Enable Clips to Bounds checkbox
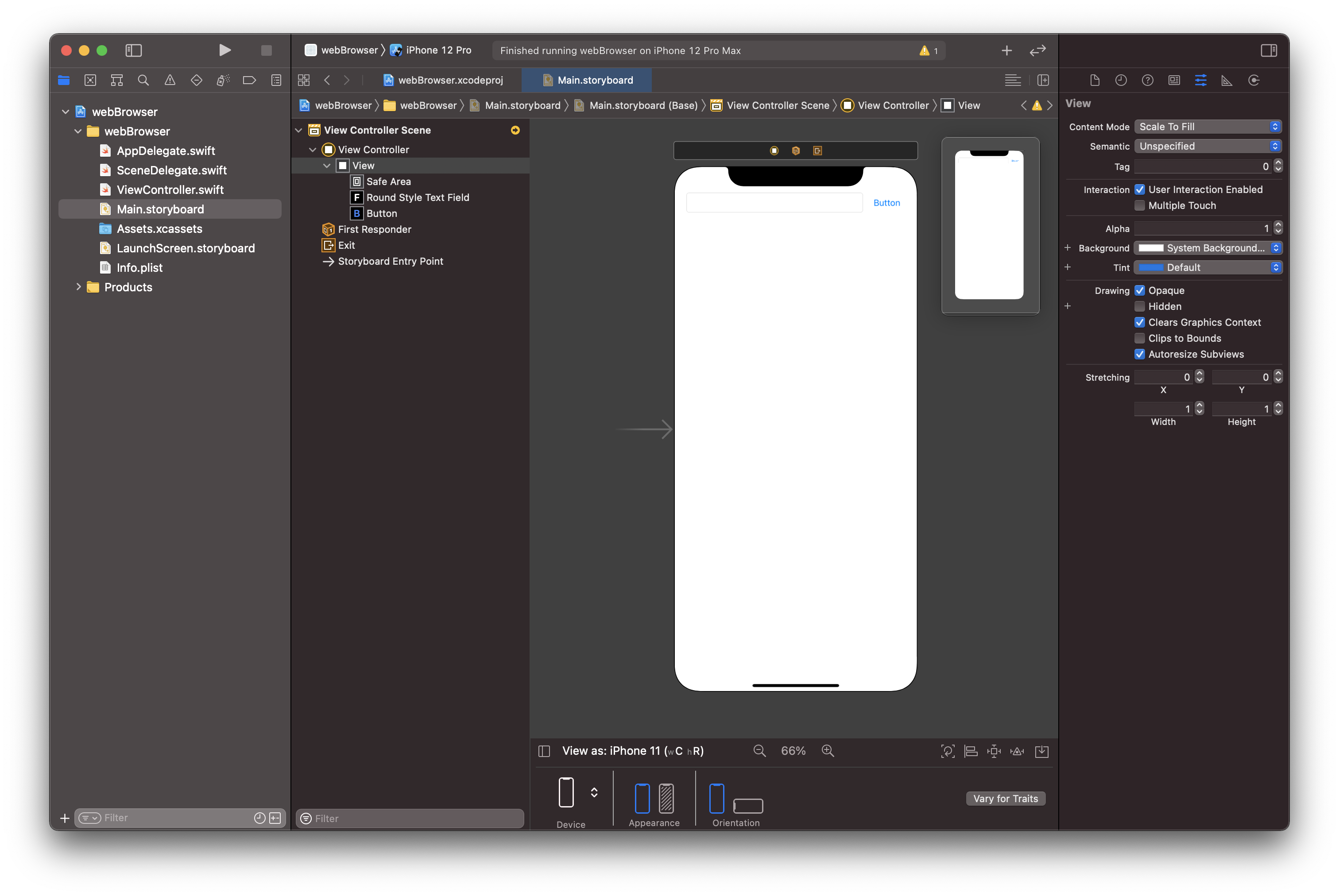 [1139, 338]
